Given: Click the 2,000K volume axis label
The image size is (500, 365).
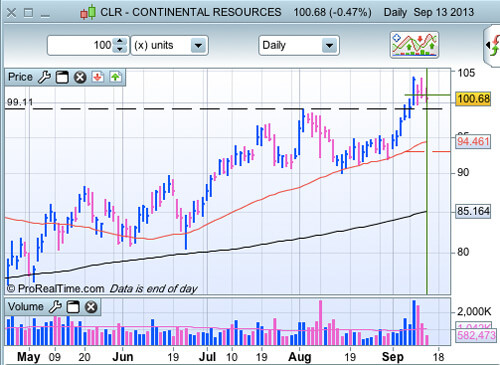Looking at the screenshot, I should pos(474,312).
